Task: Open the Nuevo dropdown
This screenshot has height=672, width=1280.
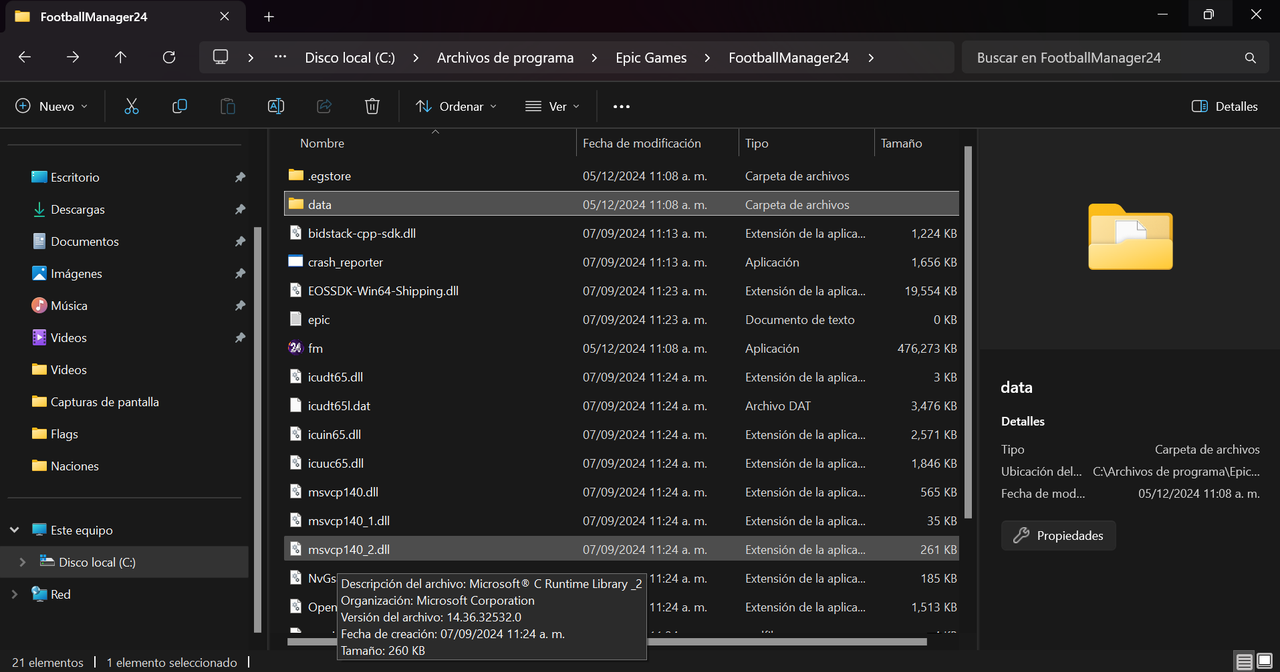Action: click(52, 106)
